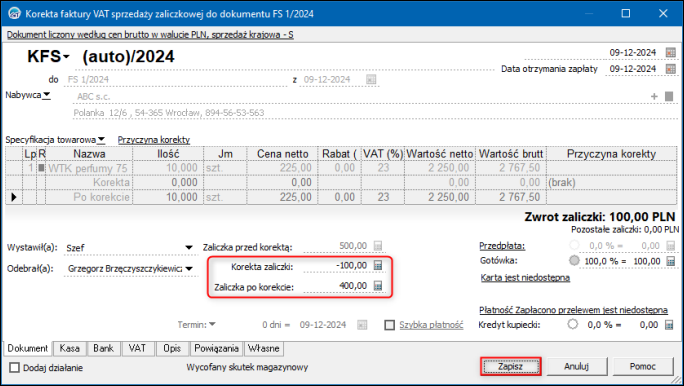Expand KFS document type dropdown

coord(66,57)
